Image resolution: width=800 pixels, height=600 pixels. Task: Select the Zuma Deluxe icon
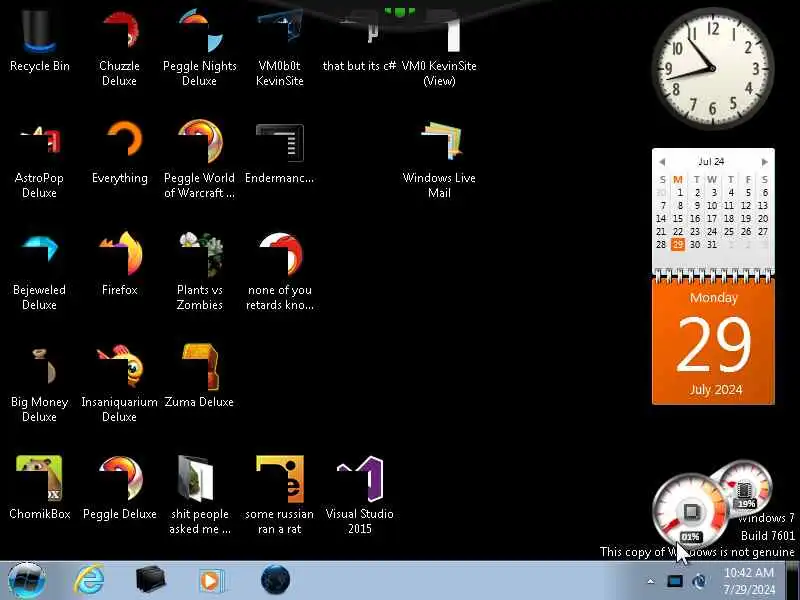pos(199,377)
